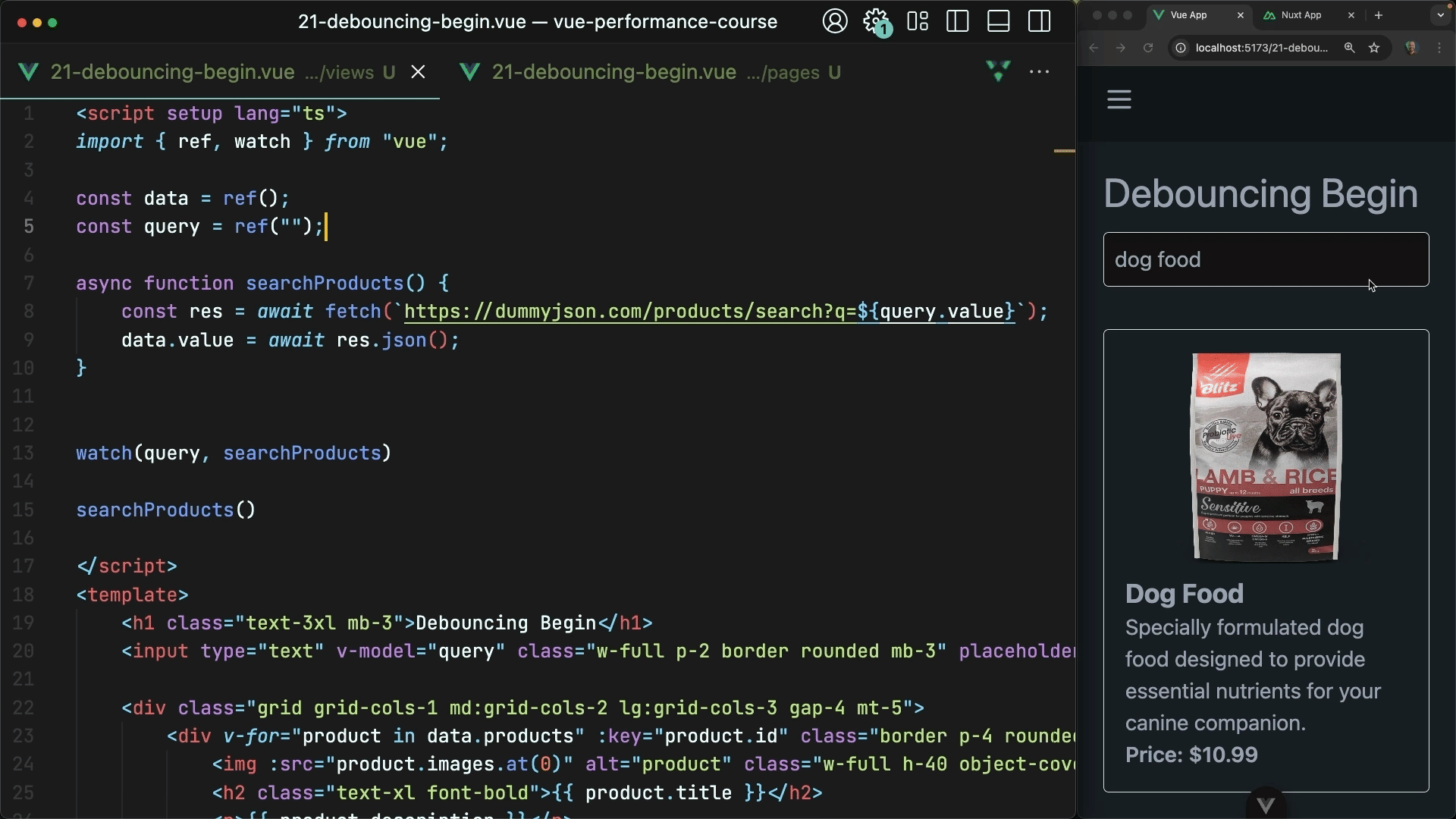This screenshot has height=819, width=1456.
Task: Click the green Vue icon in editor actions
Action: point(998,71)
